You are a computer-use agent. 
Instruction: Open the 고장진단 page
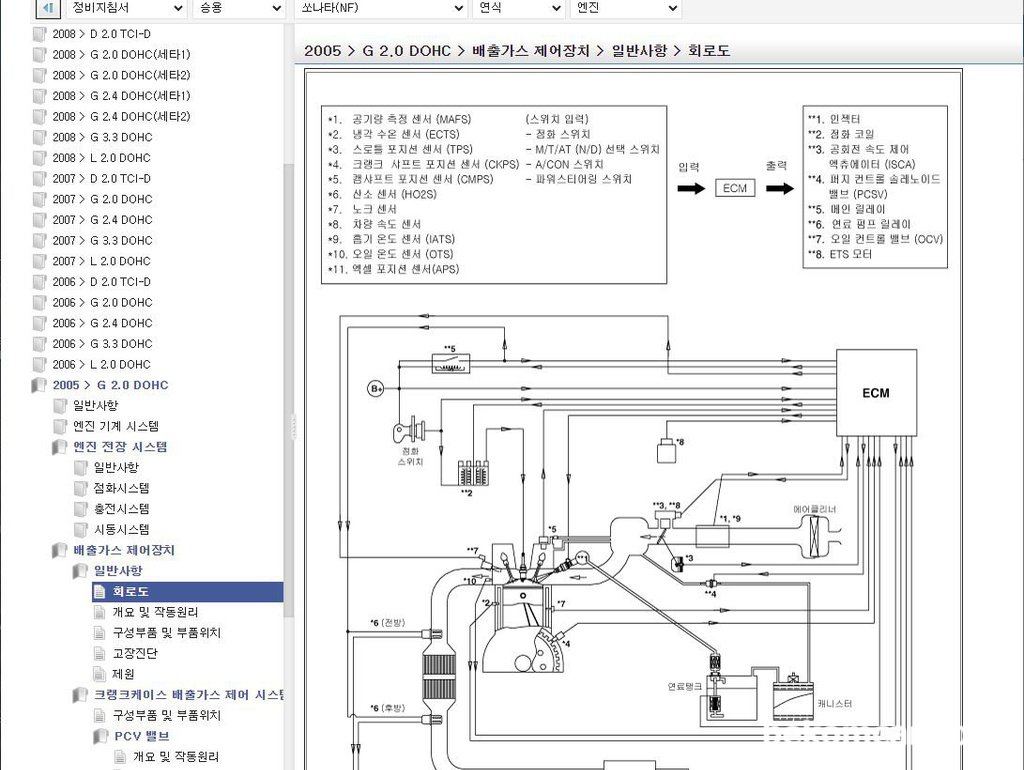click(135, 654)
